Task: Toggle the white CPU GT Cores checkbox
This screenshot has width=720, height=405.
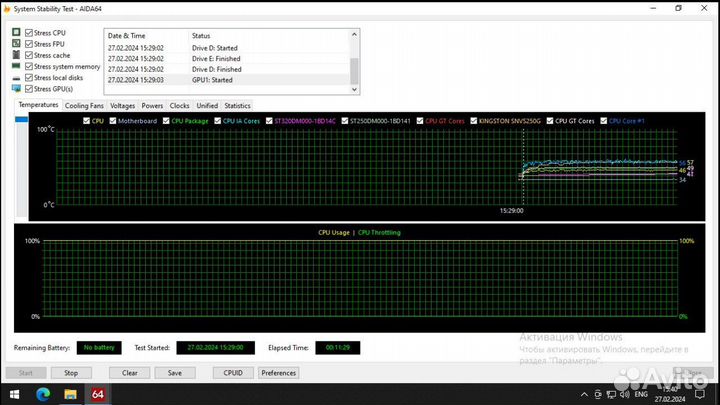Action: click(550, 121)
